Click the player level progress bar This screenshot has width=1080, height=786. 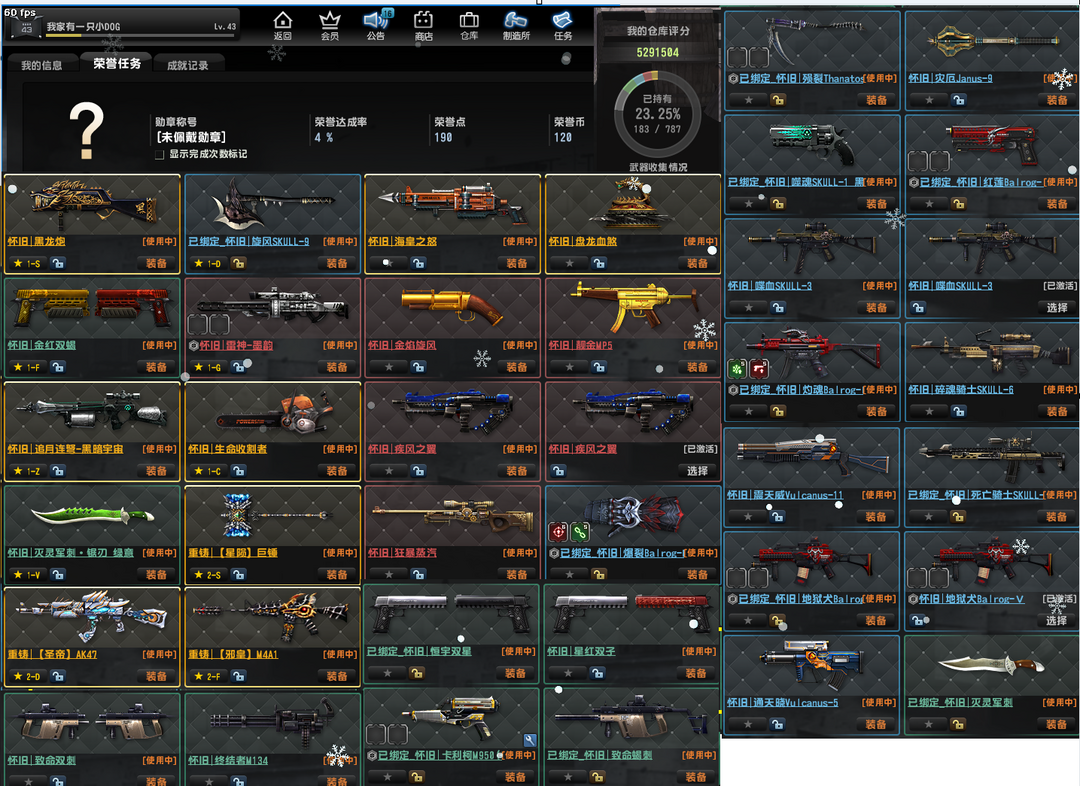click(141, 35)
